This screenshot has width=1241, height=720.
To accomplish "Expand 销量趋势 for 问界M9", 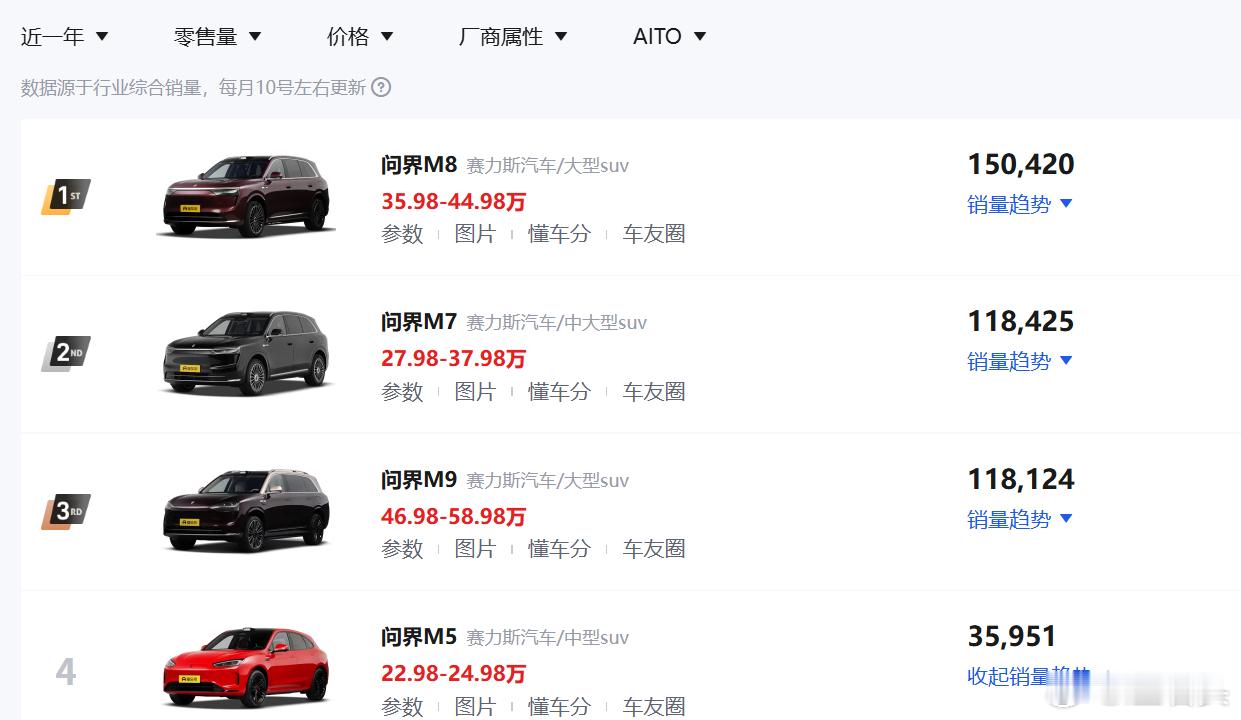I will [1019, 519].
